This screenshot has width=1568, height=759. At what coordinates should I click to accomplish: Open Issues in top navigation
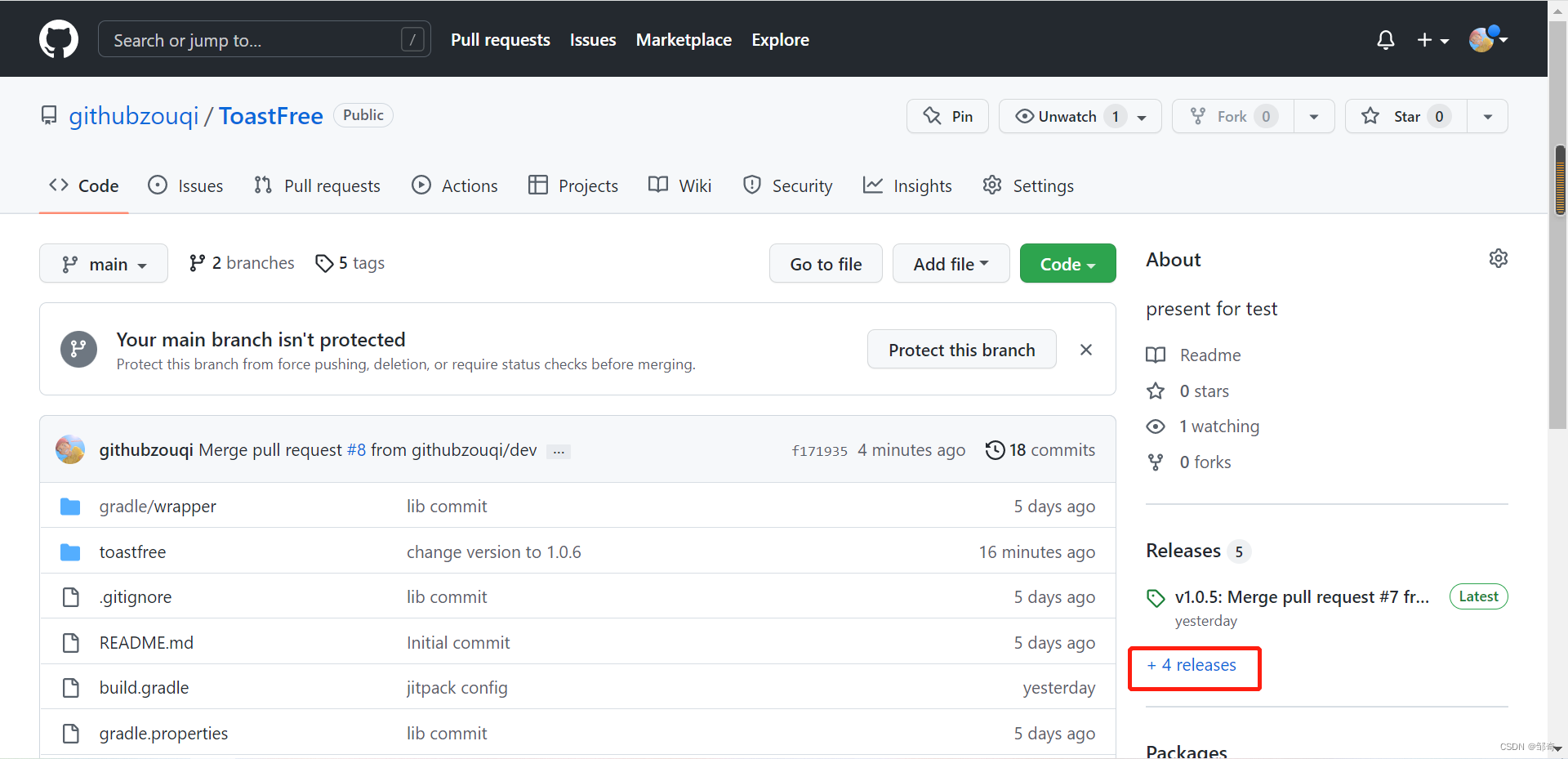pyautogui.click(x=593, y=39)
